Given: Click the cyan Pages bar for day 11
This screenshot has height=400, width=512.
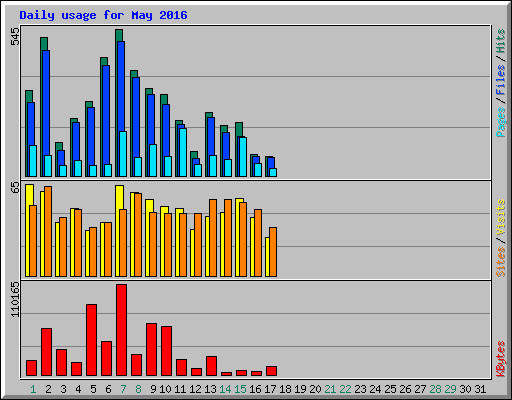Looking at the screenshot, I should click(183, 152).
